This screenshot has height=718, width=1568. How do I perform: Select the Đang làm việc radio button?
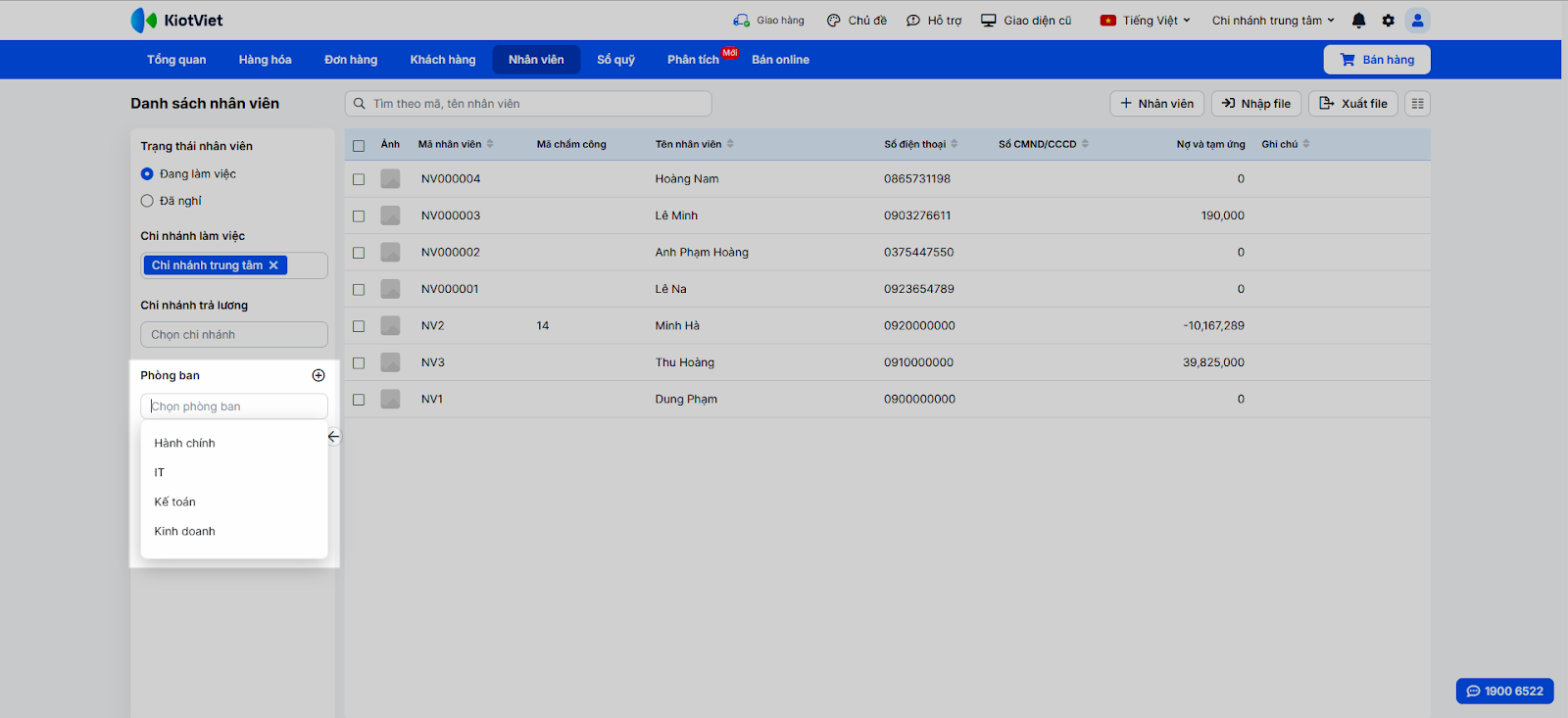[147, 174]
